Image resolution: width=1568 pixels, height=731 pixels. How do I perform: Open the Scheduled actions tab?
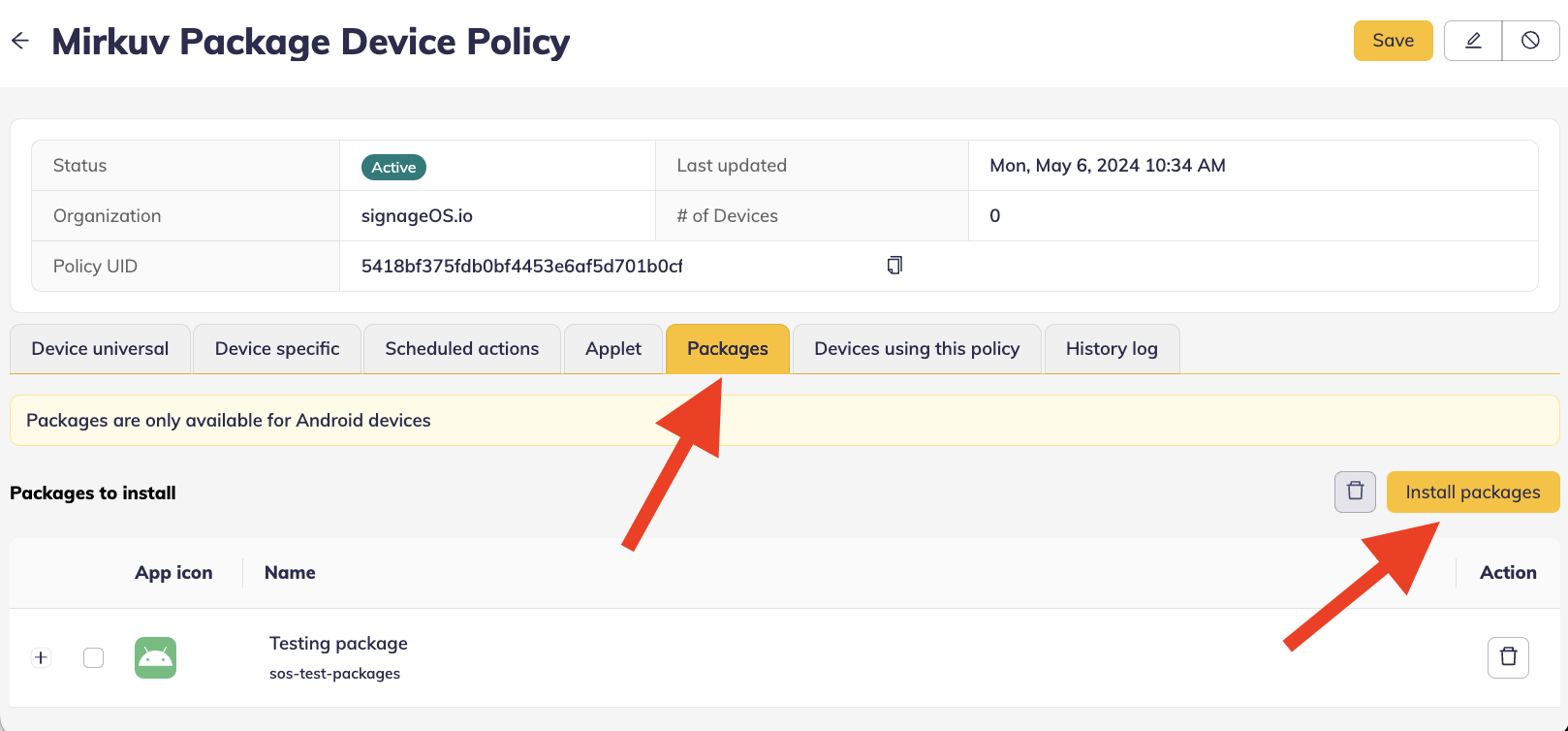coord(461,349)
